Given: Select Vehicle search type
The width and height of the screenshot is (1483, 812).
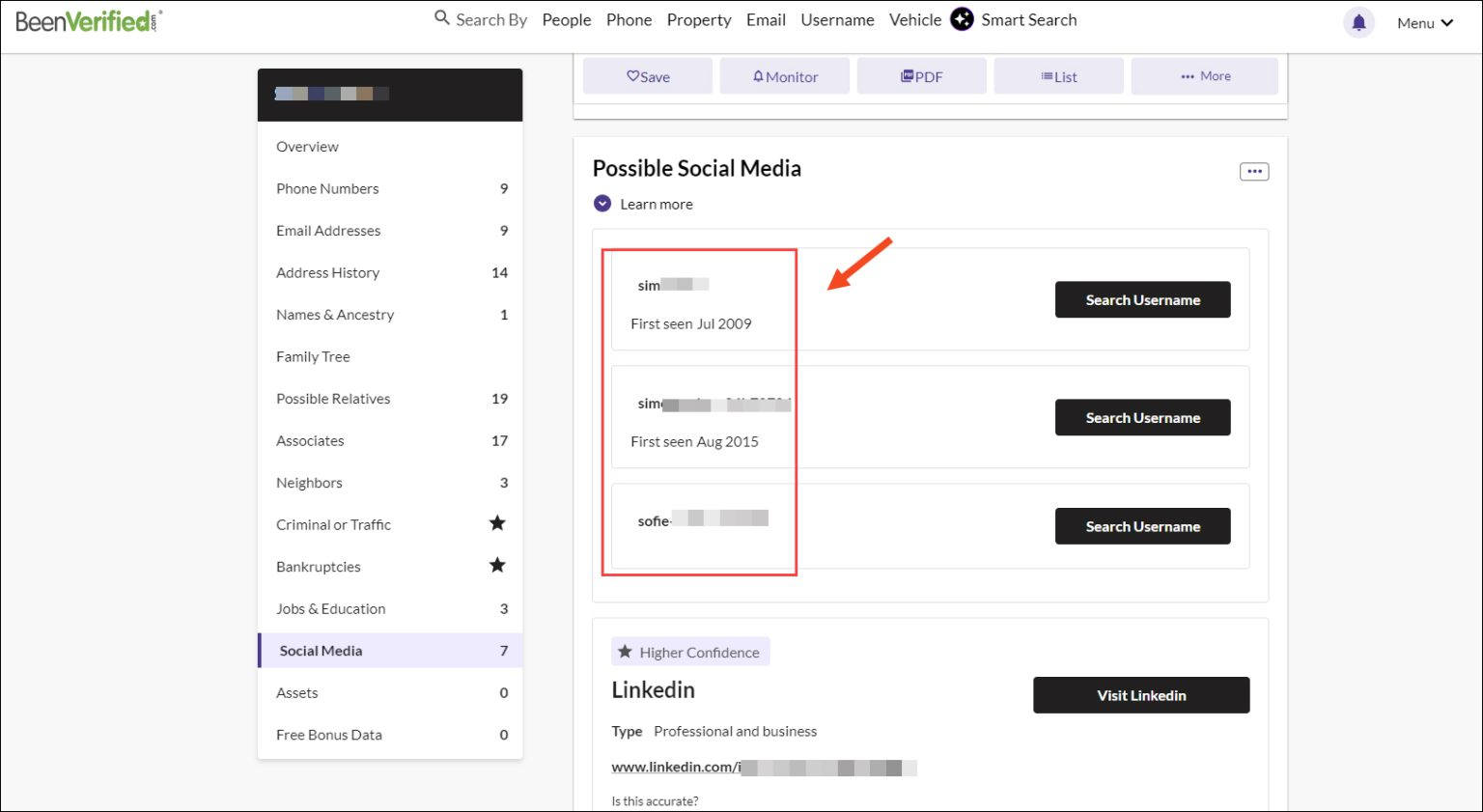Looking at the screenshot, I should 915,19.
